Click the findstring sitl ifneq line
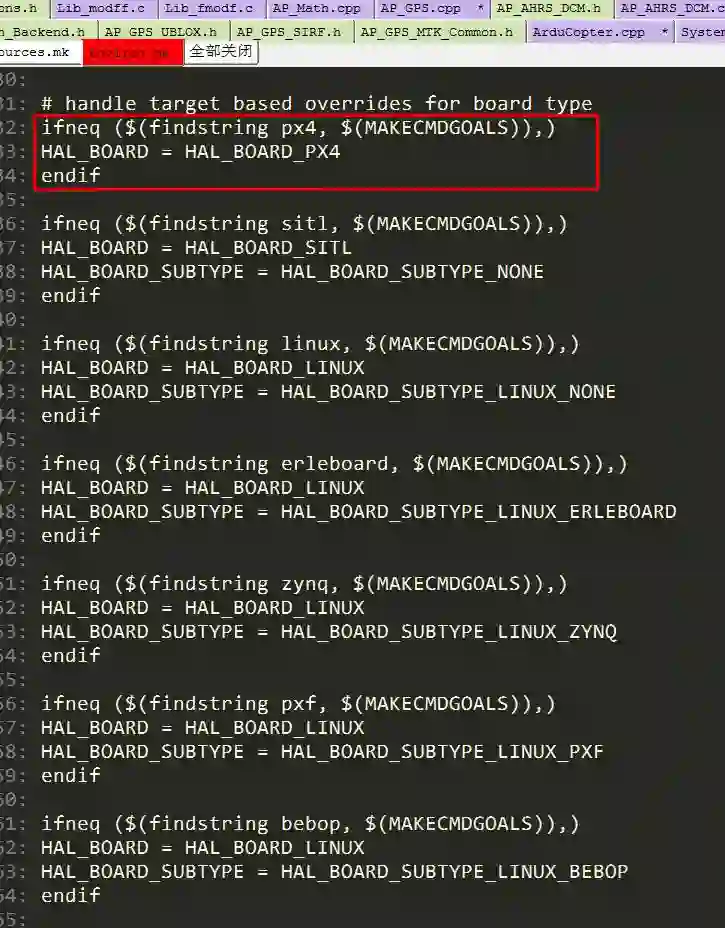This screenshot has height=928, width=725. tap(304, 224)
